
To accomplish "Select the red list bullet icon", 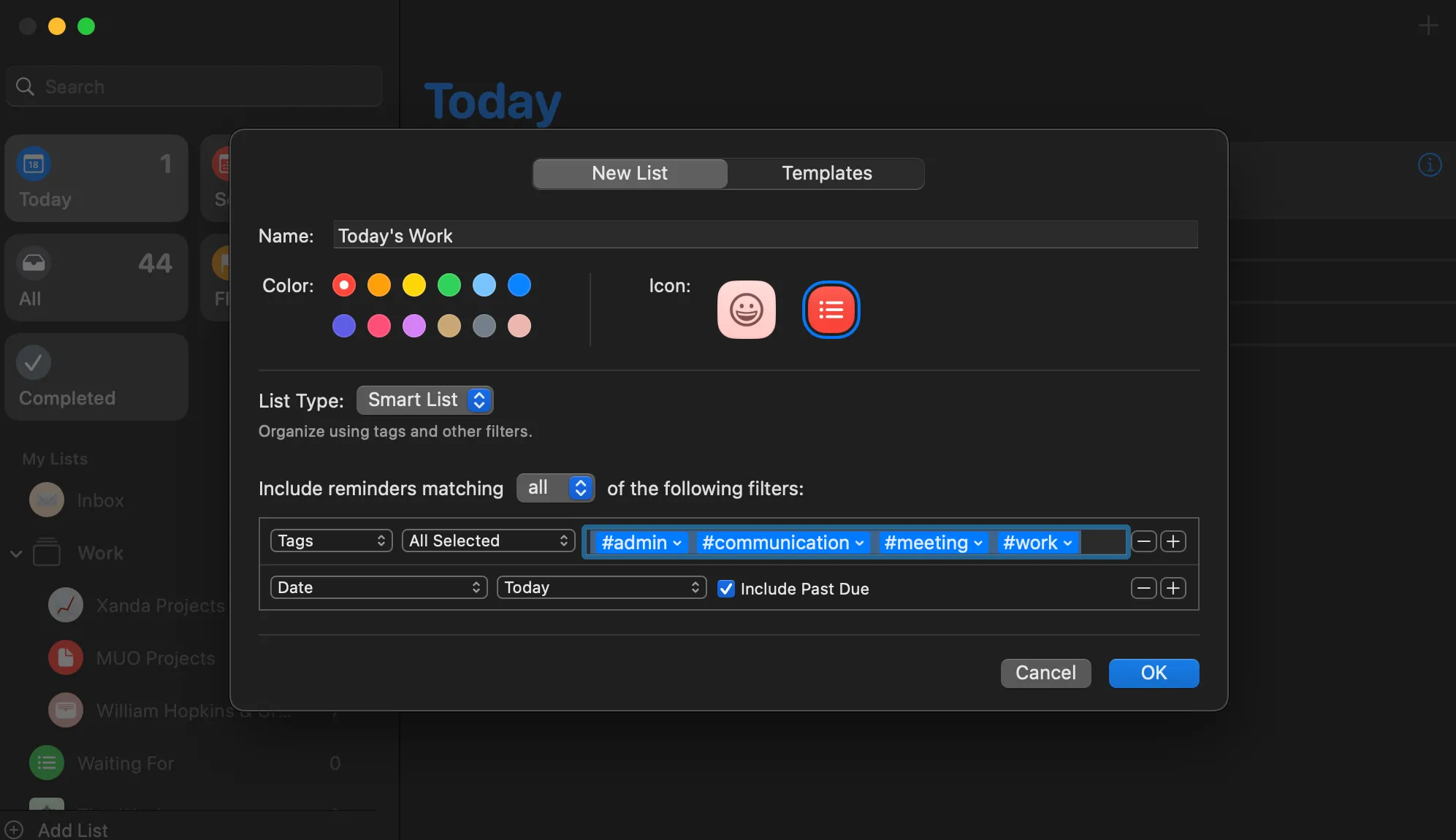I will (x=831, y=309).
